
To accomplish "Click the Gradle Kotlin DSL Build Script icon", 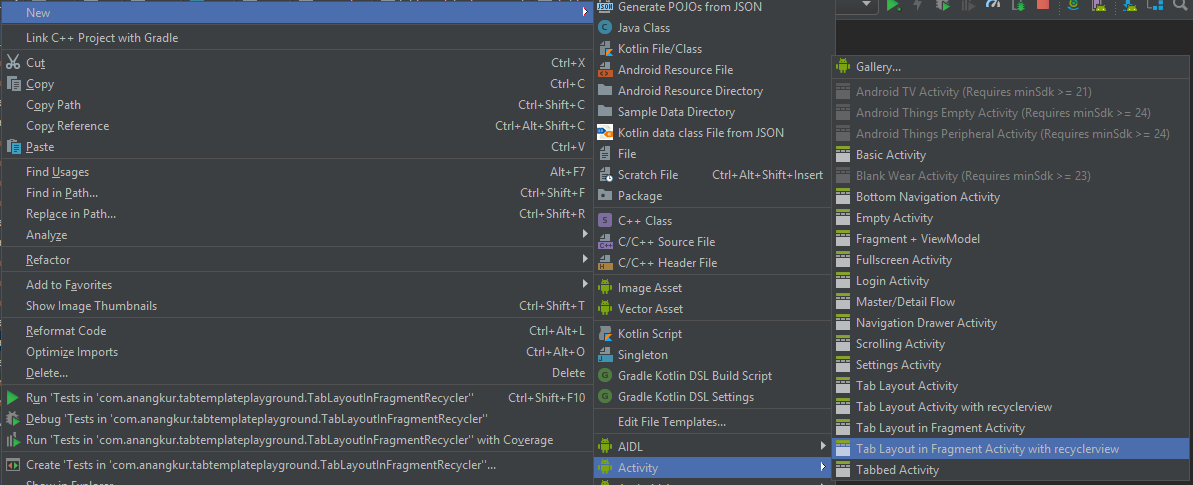I will tap(605, 375).
